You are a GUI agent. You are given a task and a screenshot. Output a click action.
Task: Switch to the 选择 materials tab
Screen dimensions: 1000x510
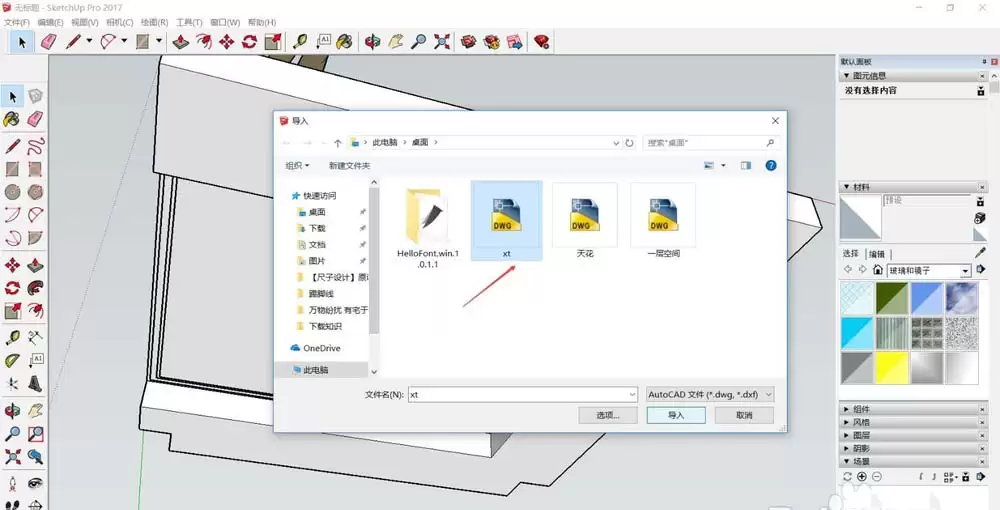(x=850, y=253)
